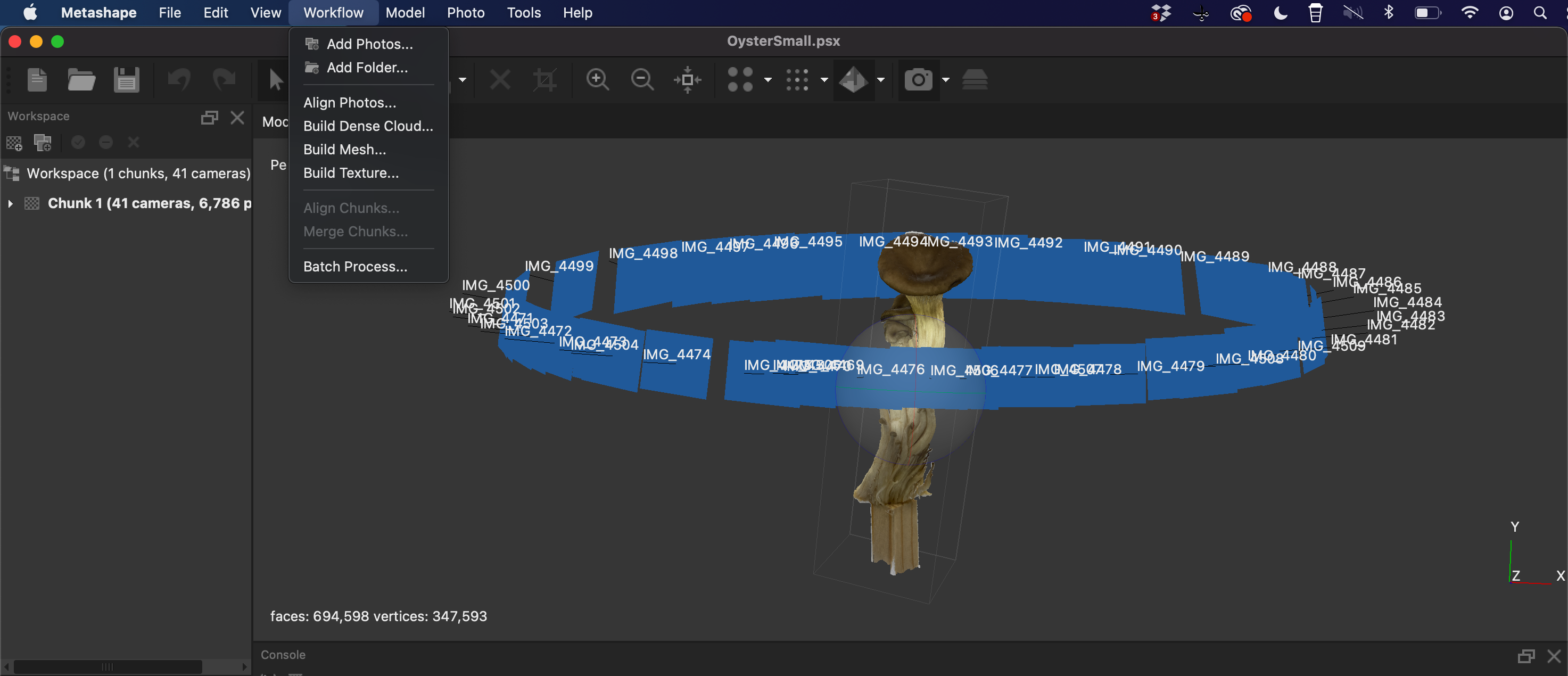
Task: Save project with the floppy disk icon
Action: pos(126,80)
